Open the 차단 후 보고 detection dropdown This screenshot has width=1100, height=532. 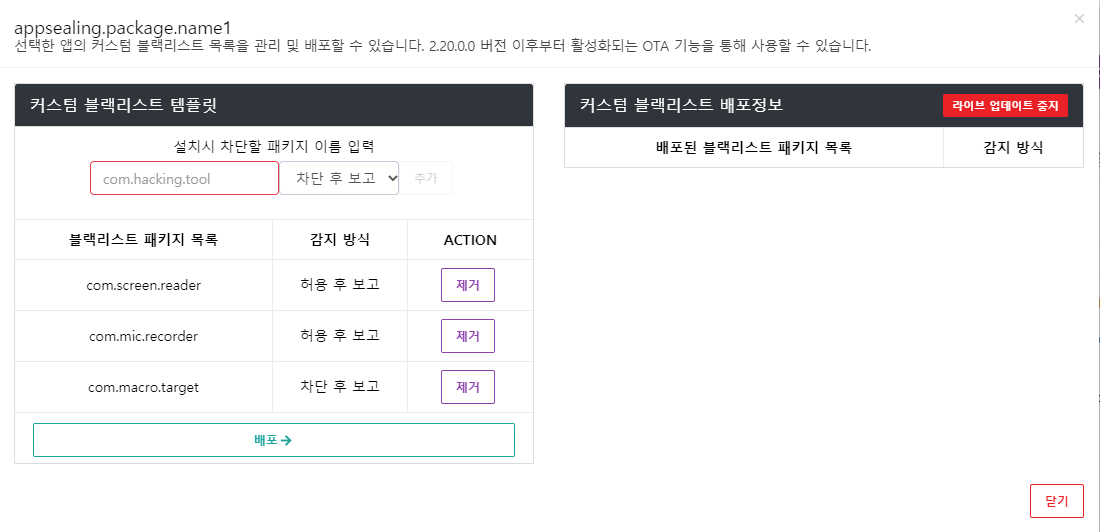339,178
